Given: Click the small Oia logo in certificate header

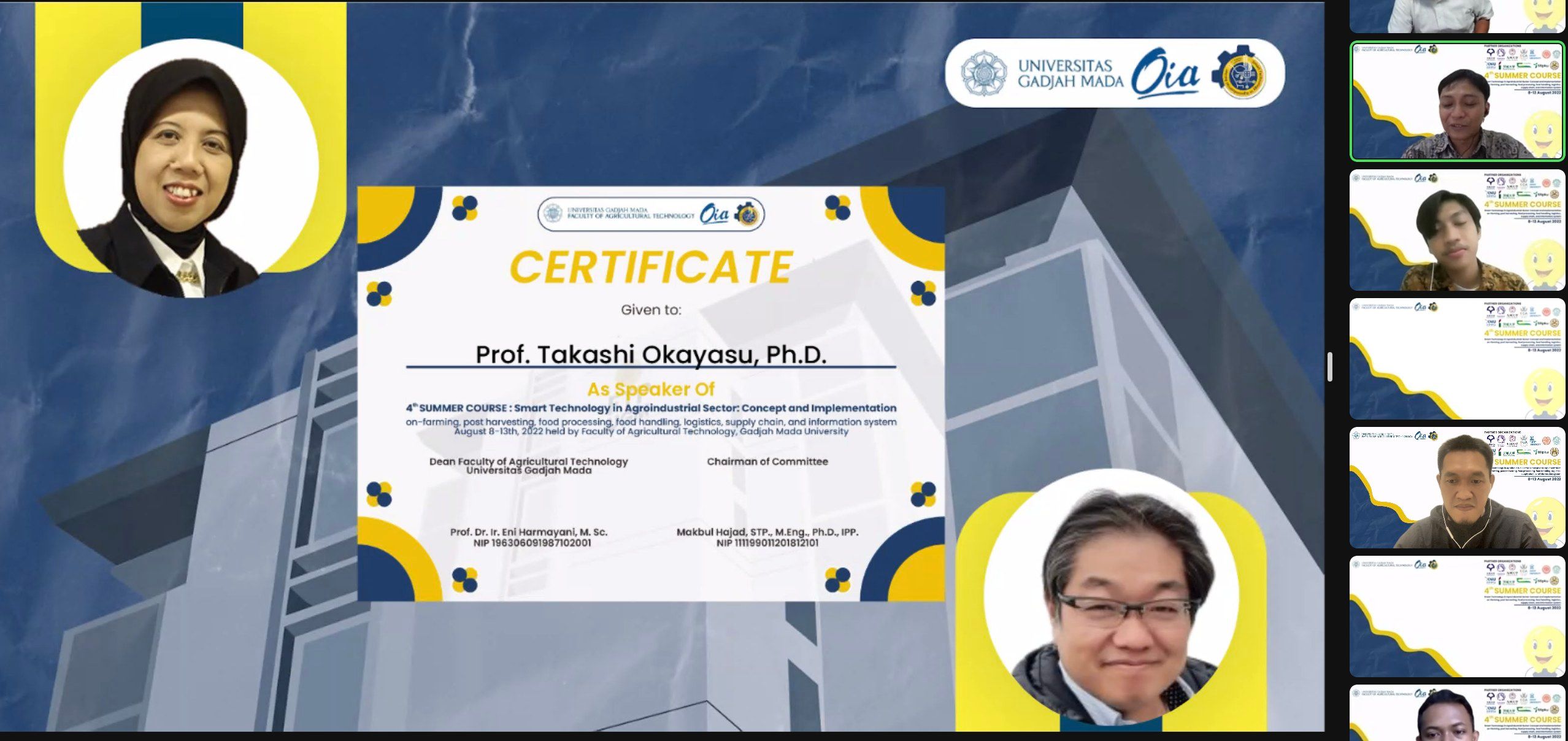Looking at the screenshot, I should 715,214.
